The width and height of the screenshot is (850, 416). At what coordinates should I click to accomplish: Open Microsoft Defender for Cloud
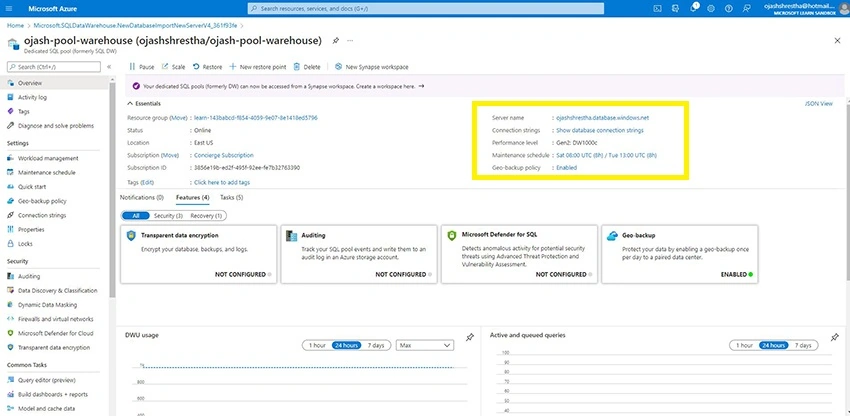[x=54, y=333]
